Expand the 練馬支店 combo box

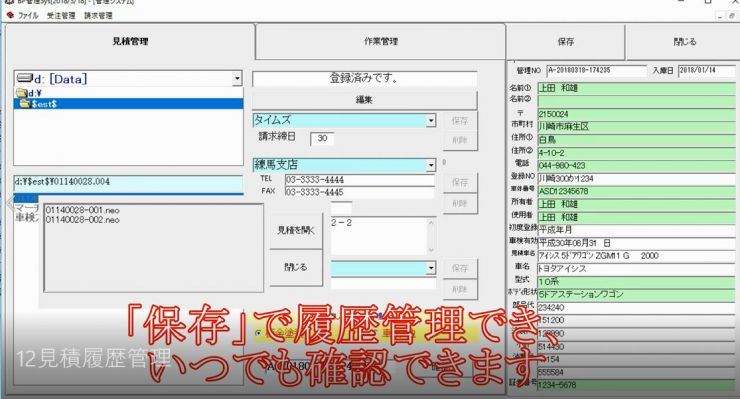(430, 165)
